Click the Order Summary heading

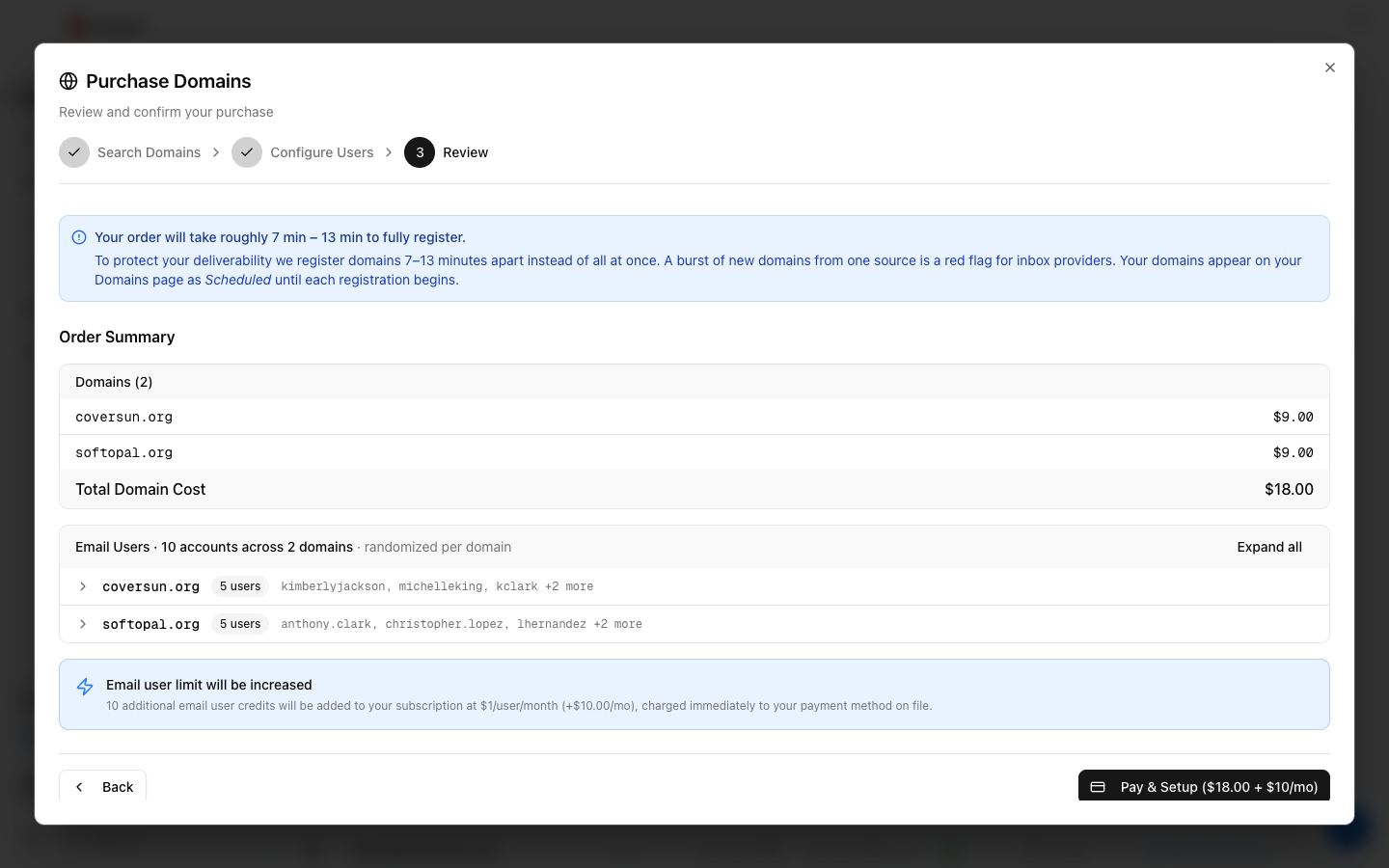point(117,337)
